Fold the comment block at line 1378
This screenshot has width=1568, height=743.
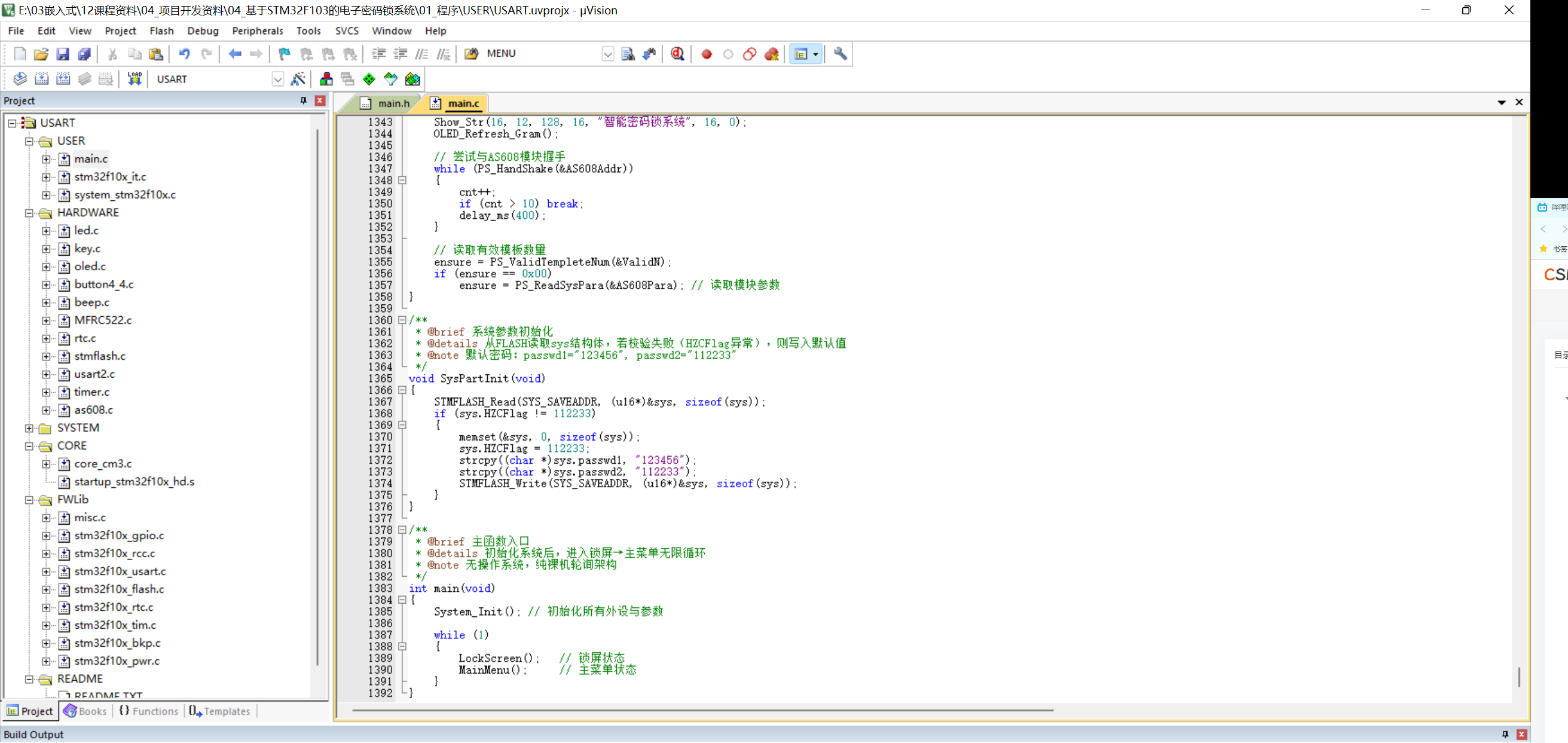(402, 530)
